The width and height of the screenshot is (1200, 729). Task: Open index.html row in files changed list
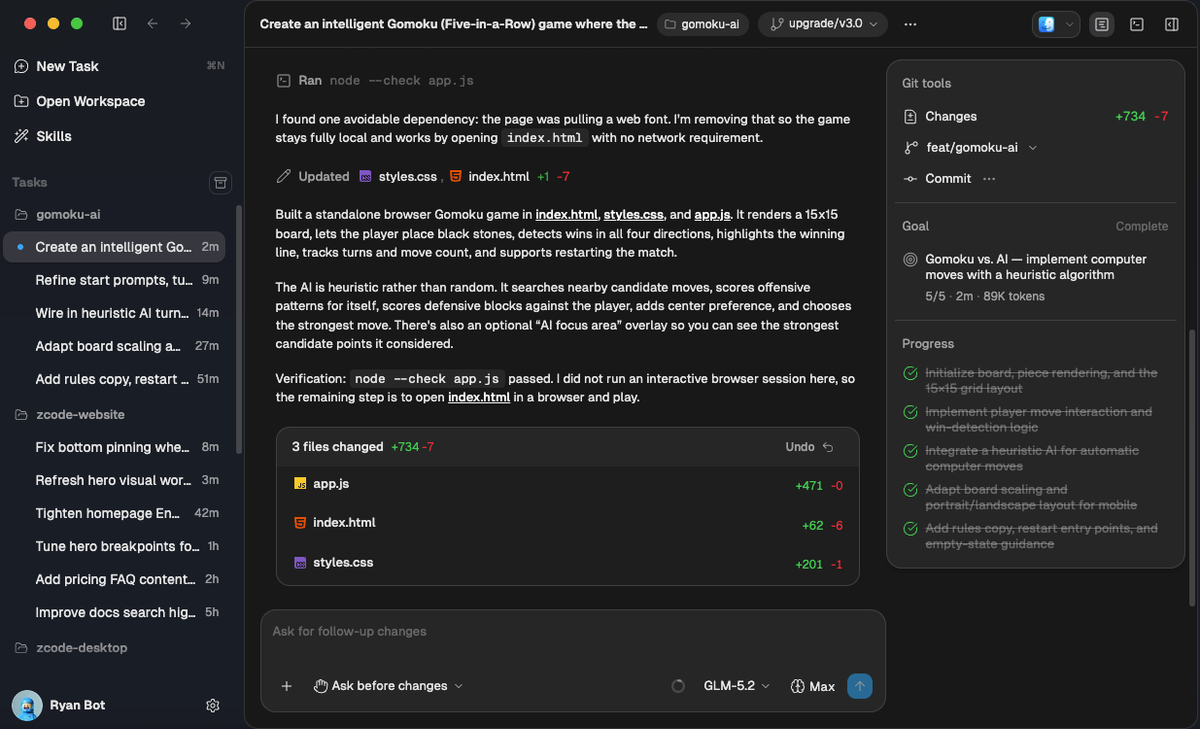pos(567,523)
